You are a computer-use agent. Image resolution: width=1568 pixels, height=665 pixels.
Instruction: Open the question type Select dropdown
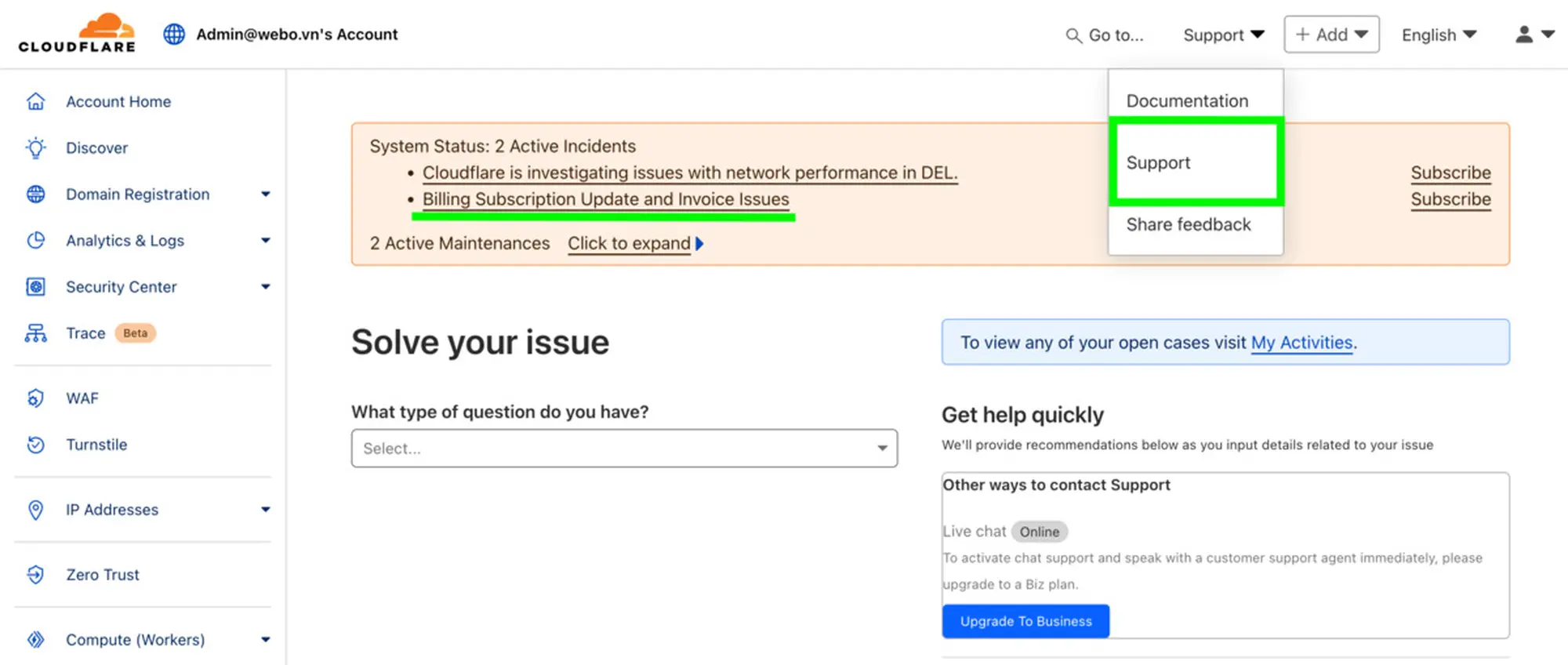click(x=624, y=449)
